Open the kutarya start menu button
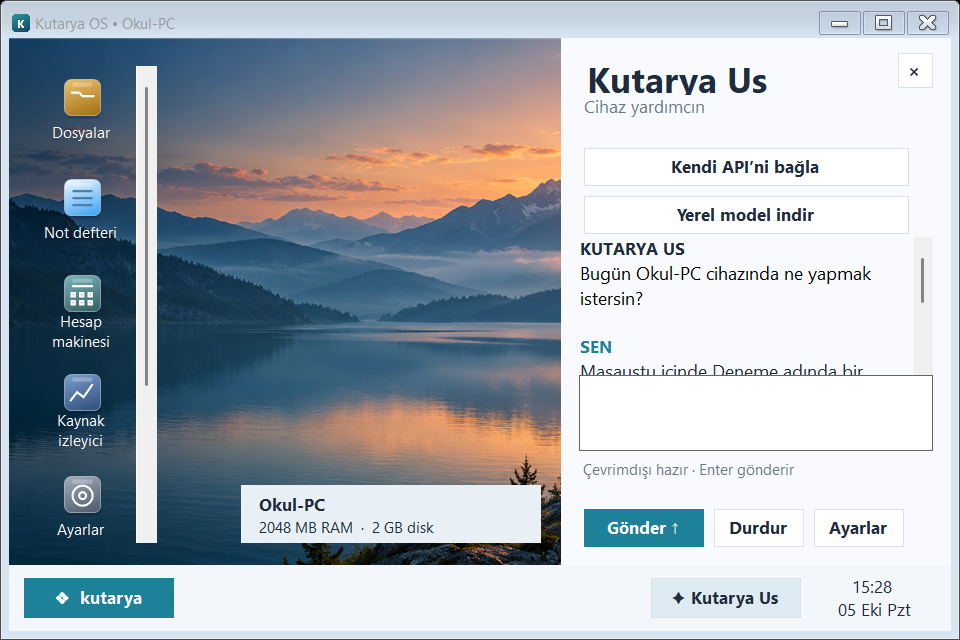The width and height of the screenshot is (960, 640). (x=99, y=598)
